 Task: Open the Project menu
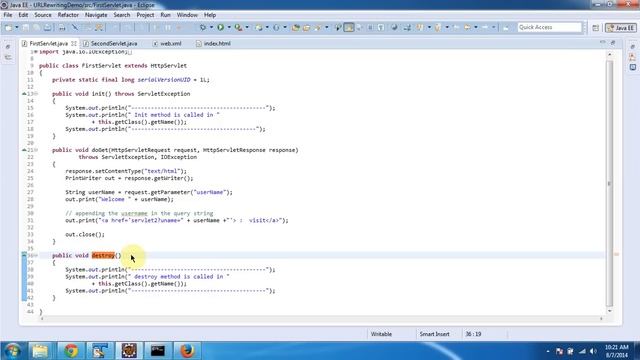click(x=145, y=15)
